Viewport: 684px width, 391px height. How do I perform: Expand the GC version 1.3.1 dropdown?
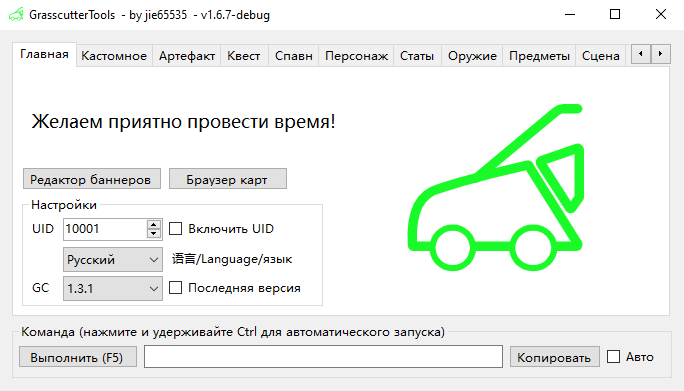point(113,288)
